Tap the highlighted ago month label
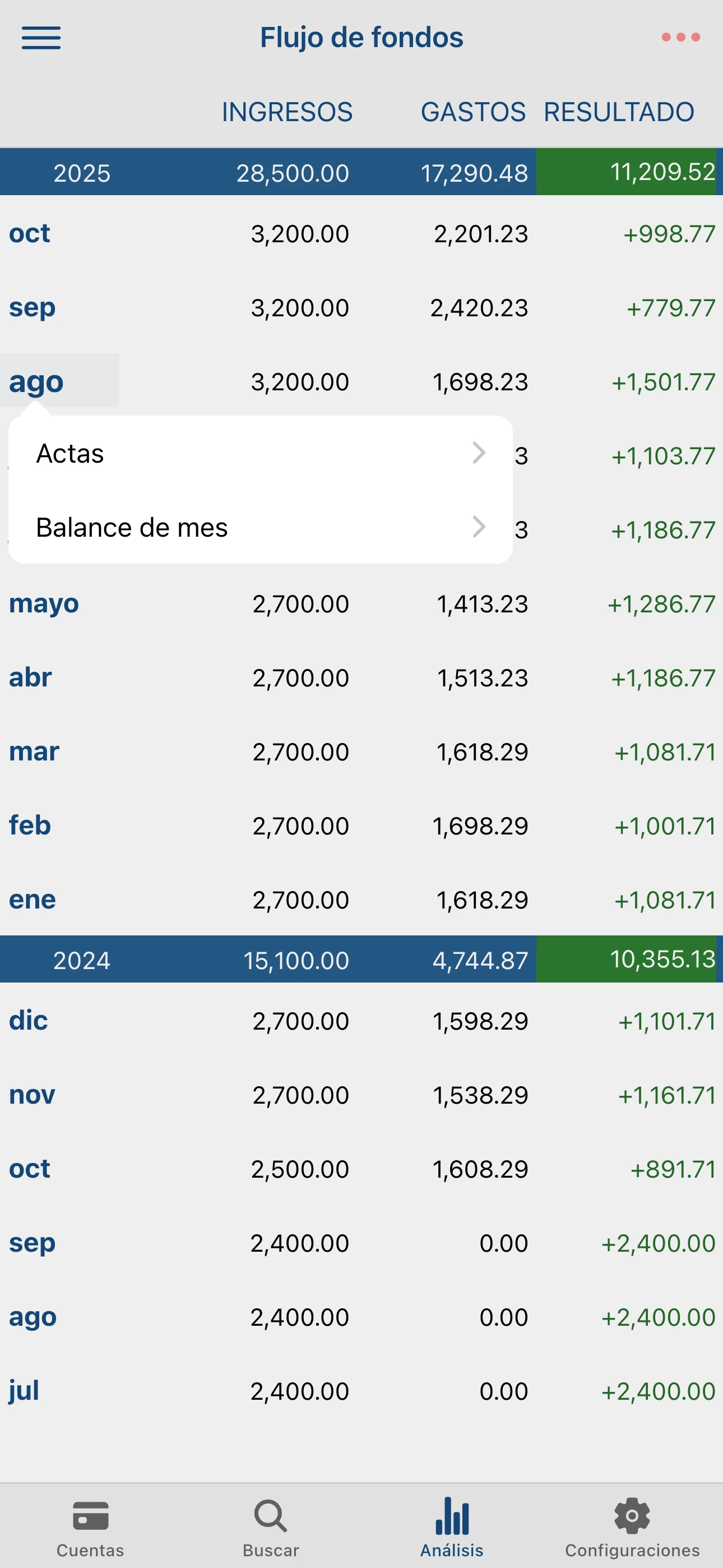This screenshot has height=1568, width=723. tap(36, 382)
